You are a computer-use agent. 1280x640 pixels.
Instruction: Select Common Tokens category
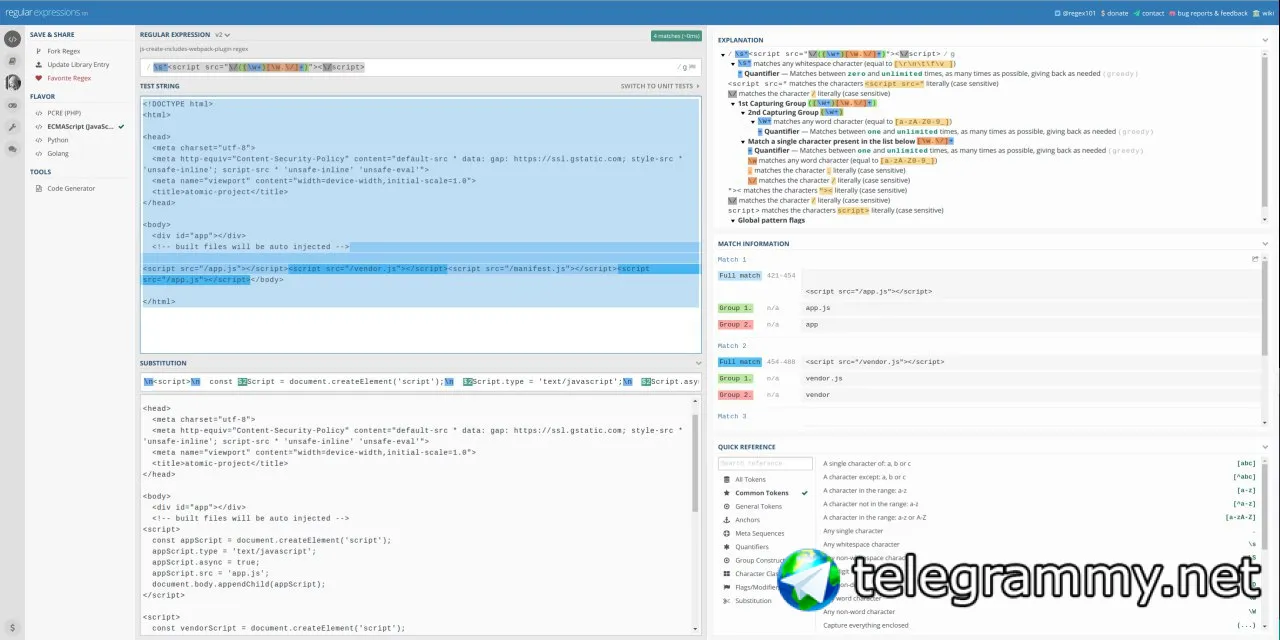pos(765,493)
